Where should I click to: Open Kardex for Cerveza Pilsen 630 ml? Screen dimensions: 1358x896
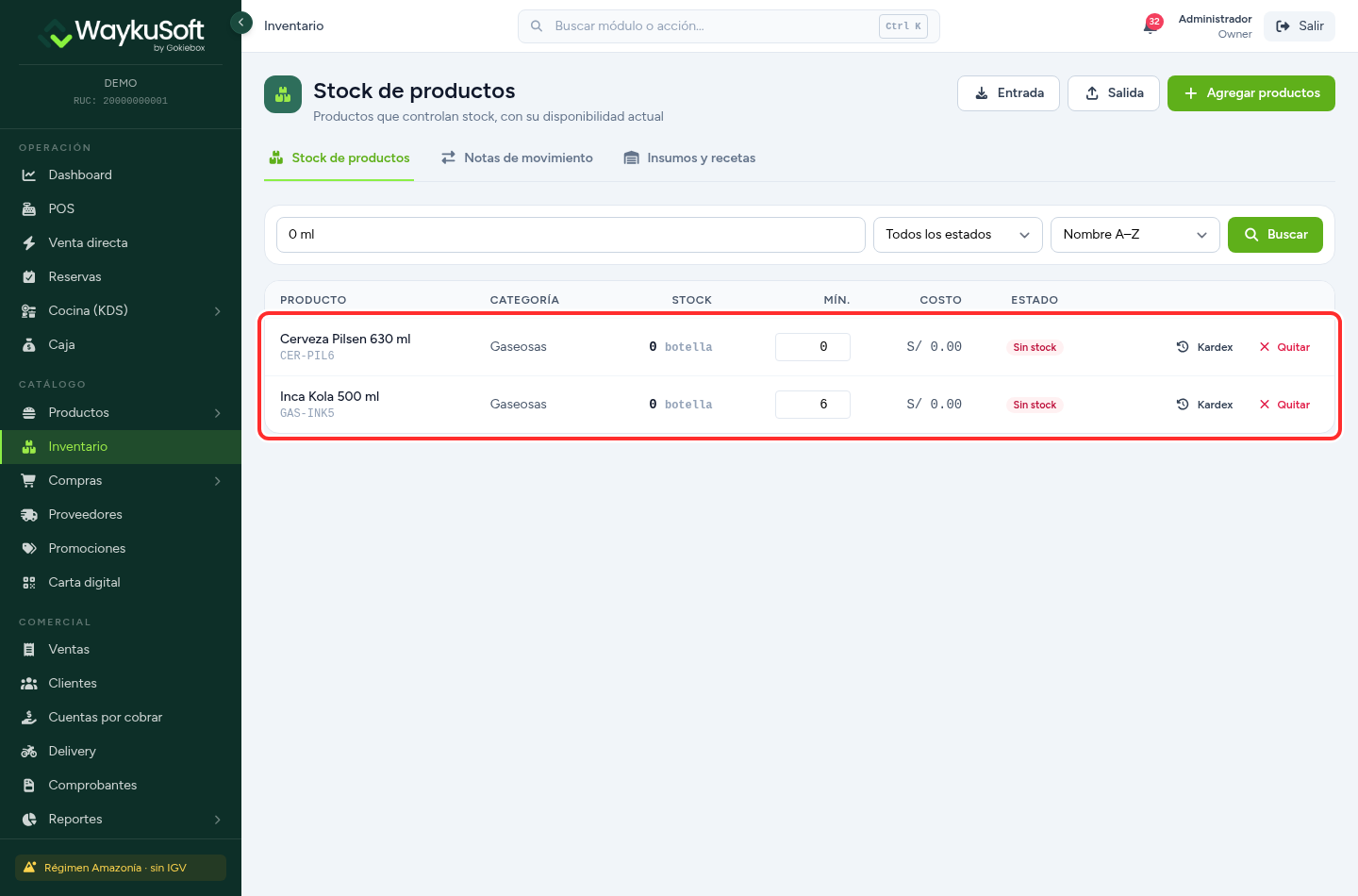(x=1204, y=347)
